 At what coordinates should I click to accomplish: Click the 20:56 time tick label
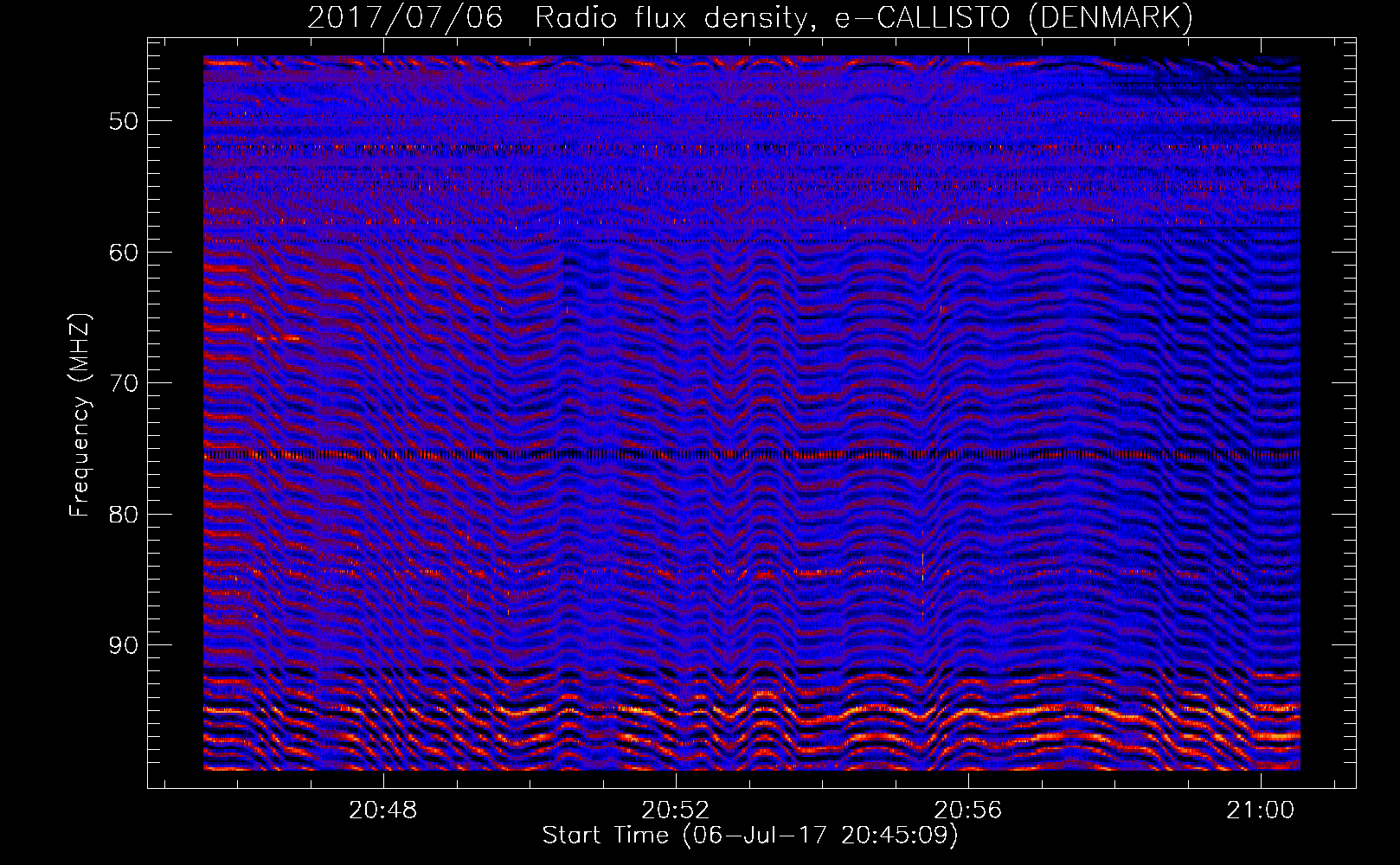[x=968, y=810]
